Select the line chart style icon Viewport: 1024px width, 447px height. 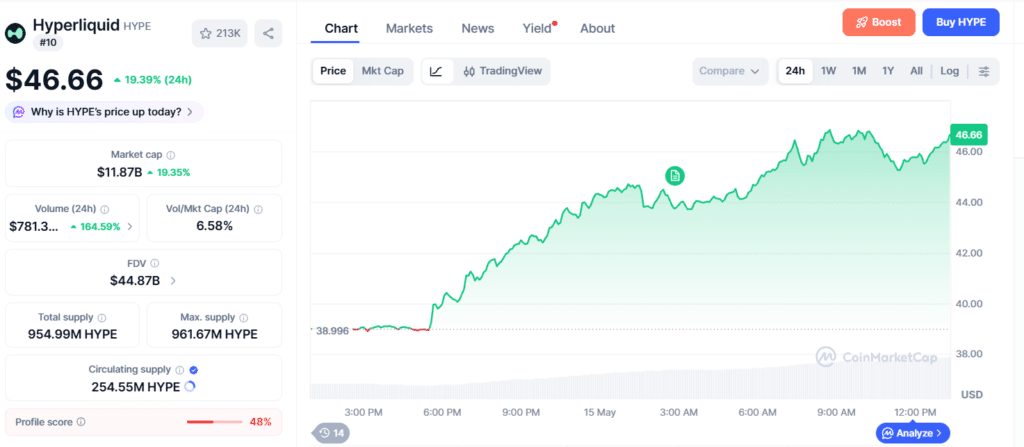(437, 71)
